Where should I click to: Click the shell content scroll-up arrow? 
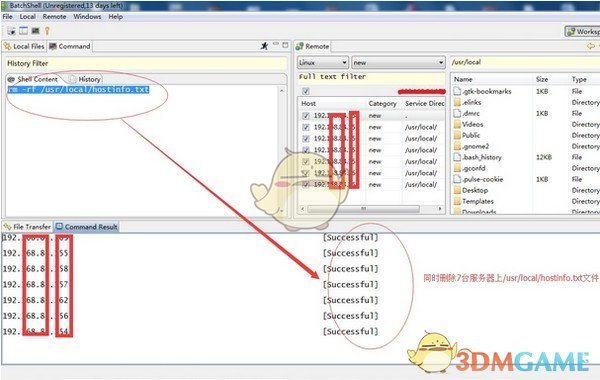282,91
